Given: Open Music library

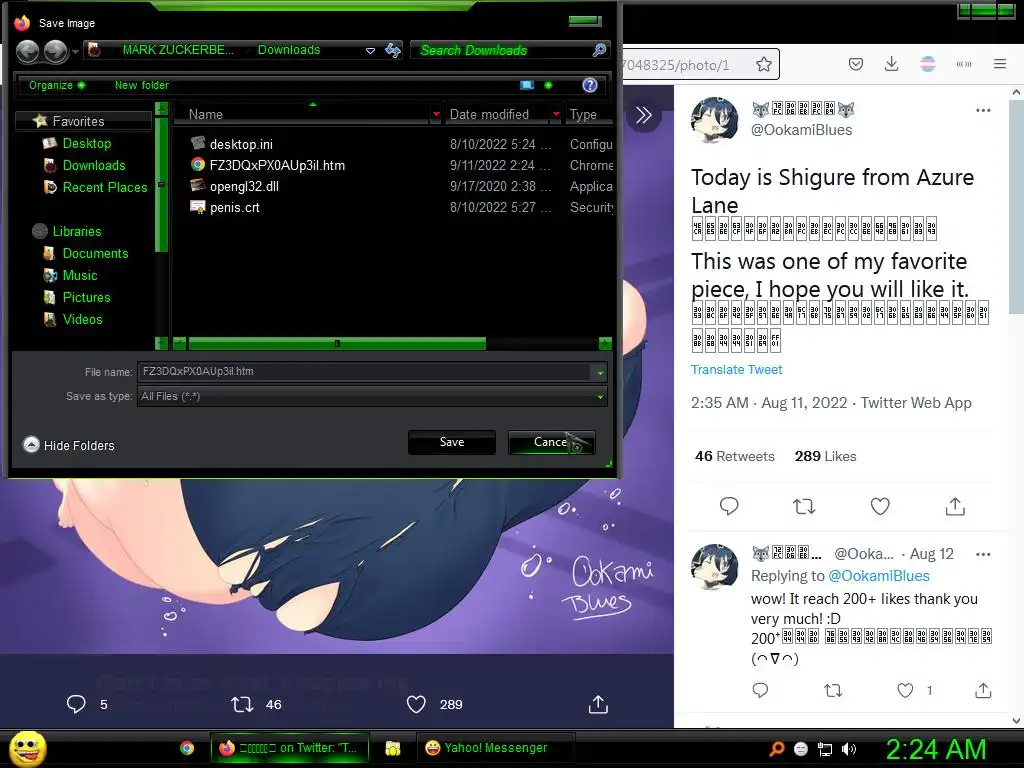Looking at the screenshot, I should tap(80, 276).
